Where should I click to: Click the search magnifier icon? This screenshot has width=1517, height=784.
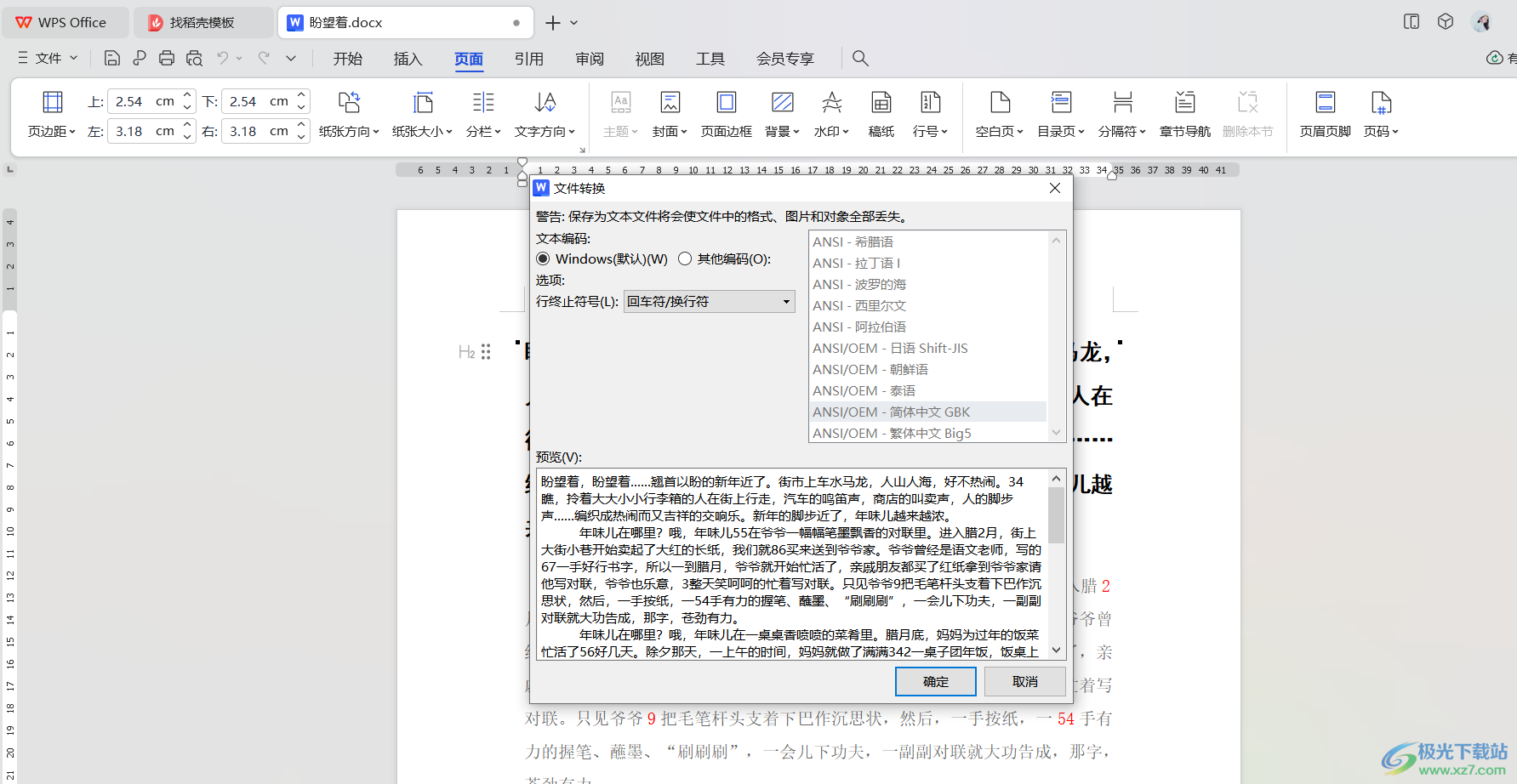pos(860,58)
